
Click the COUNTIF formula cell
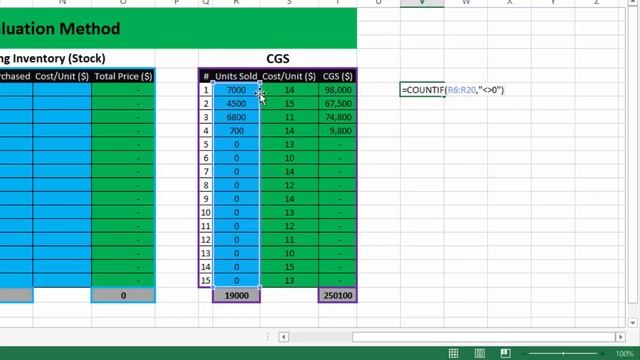coord(422,90)
